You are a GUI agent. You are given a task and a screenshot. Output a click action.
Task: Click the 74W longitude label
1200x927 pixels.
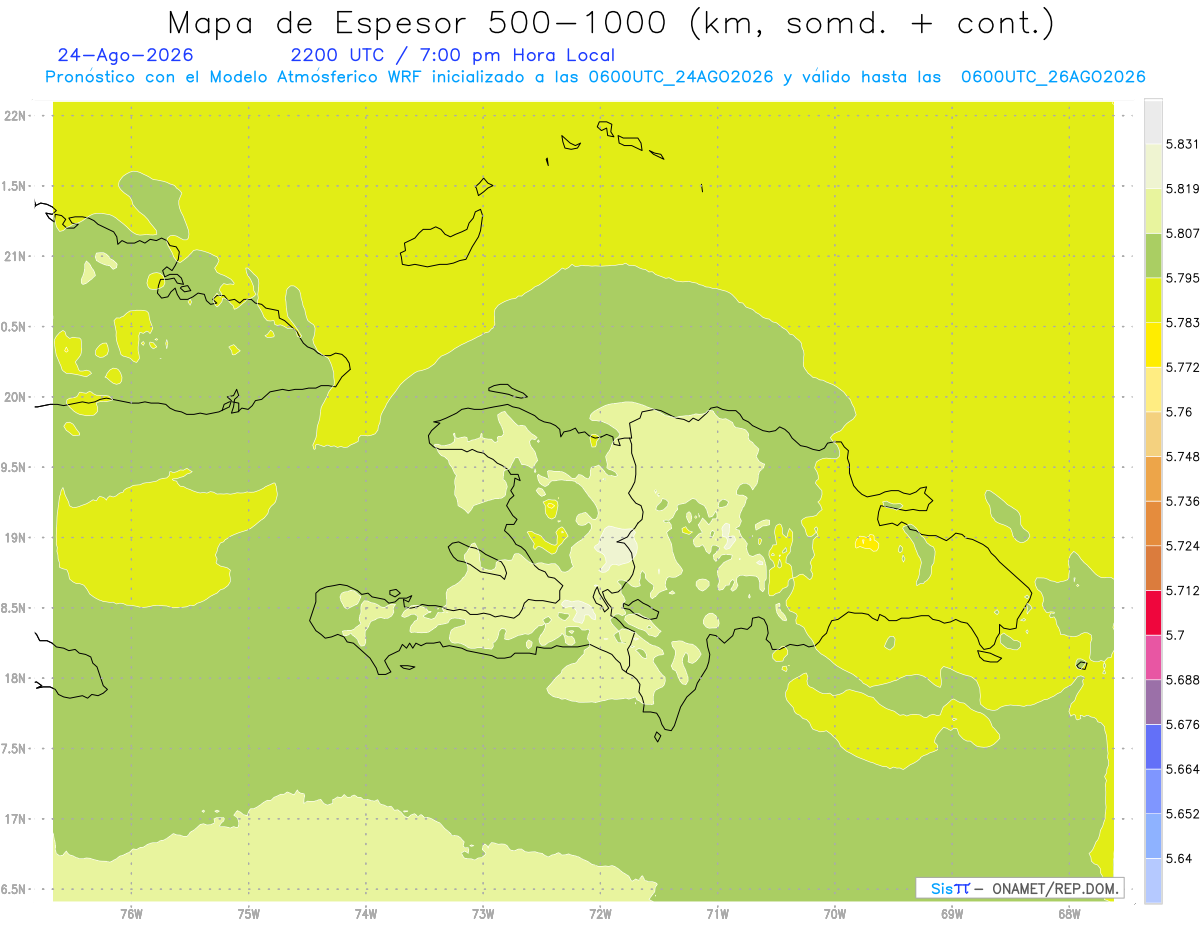tap(366, 913)
